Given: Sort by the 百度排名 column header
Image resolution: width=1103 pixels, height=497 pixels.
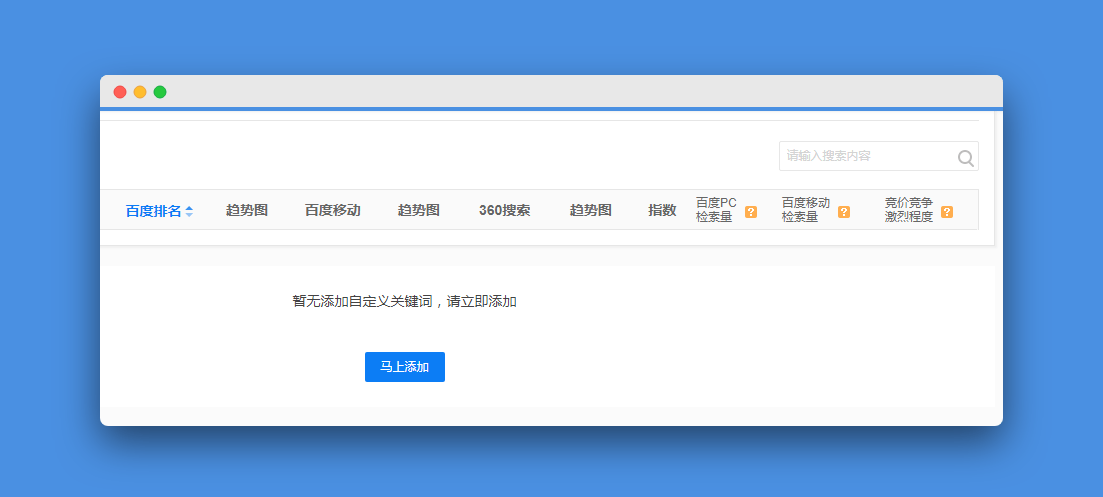Looking at the screenshot, I should click(x=153, y=211).
